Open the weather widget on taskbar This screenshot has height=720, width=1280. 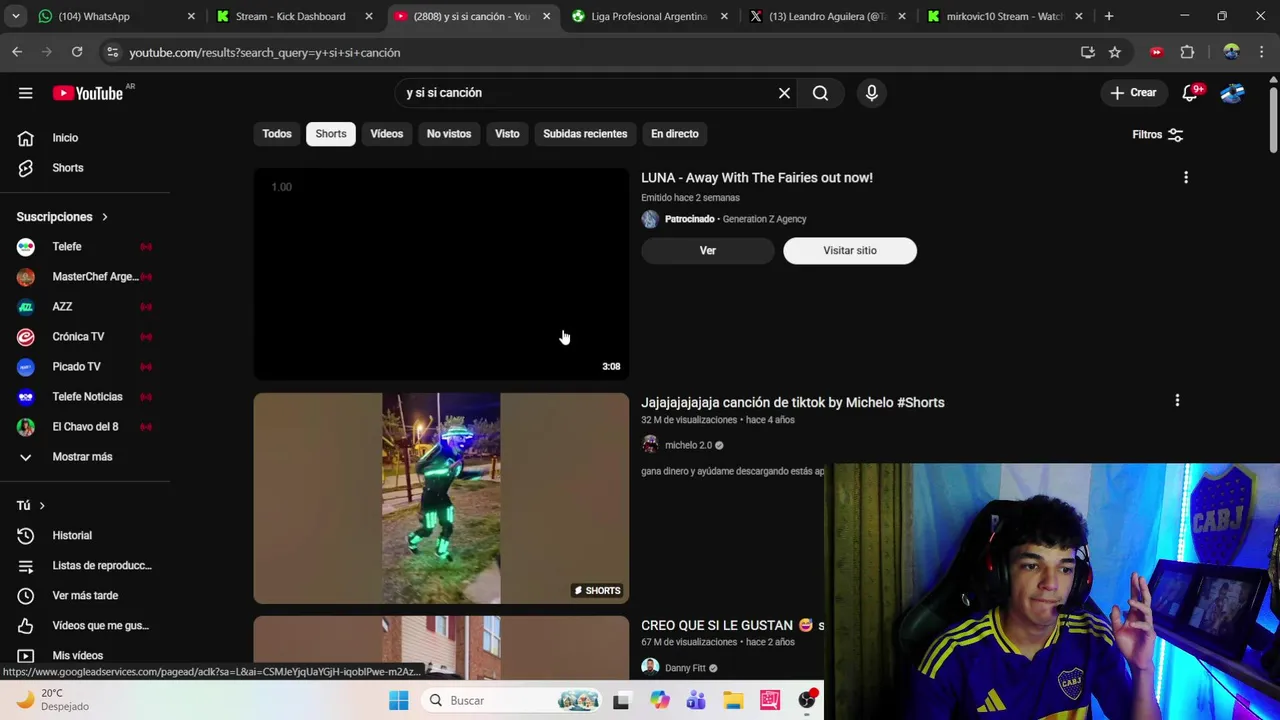55,700
